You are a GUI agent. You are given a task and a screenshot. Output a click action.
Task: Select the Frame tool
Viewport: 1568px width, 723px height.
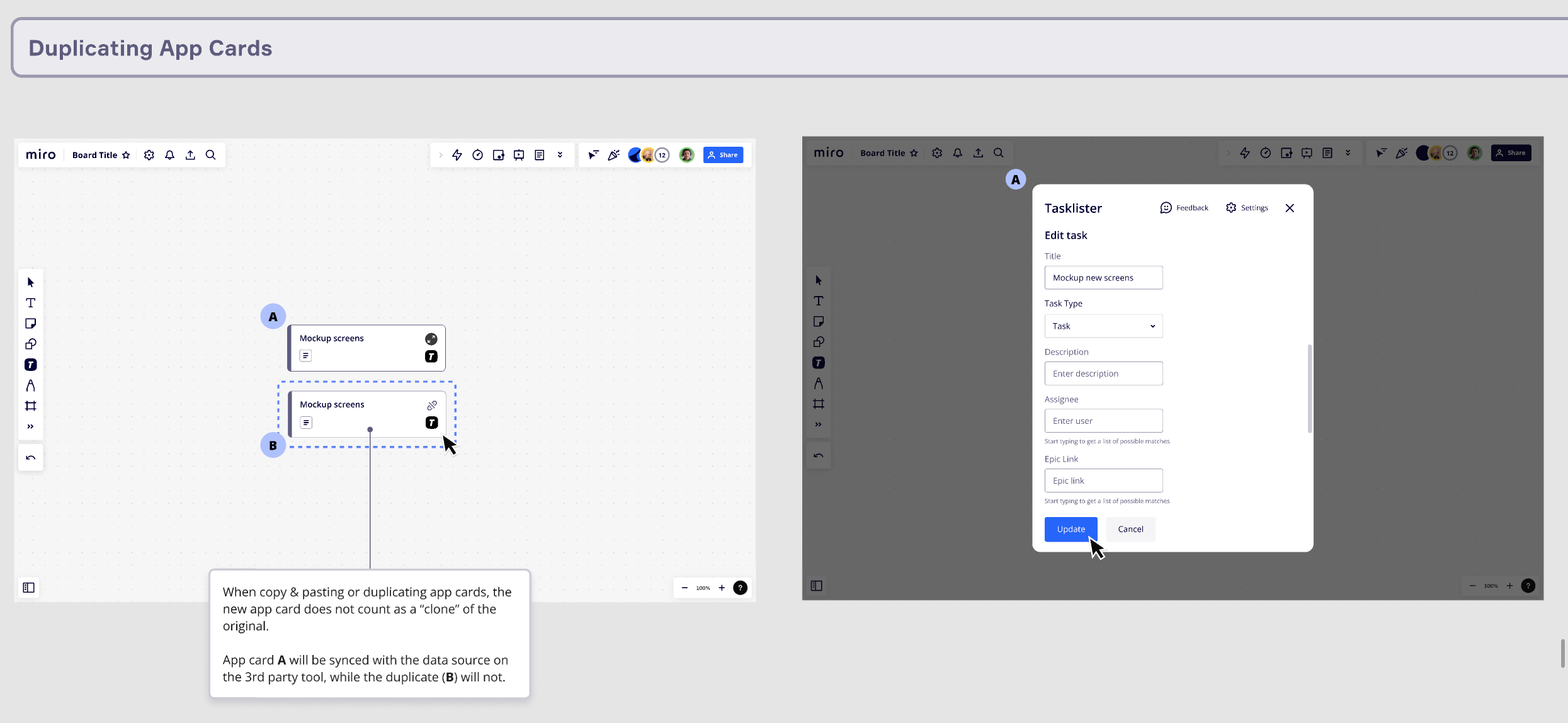pyautogui.click(x=30, y=406)
